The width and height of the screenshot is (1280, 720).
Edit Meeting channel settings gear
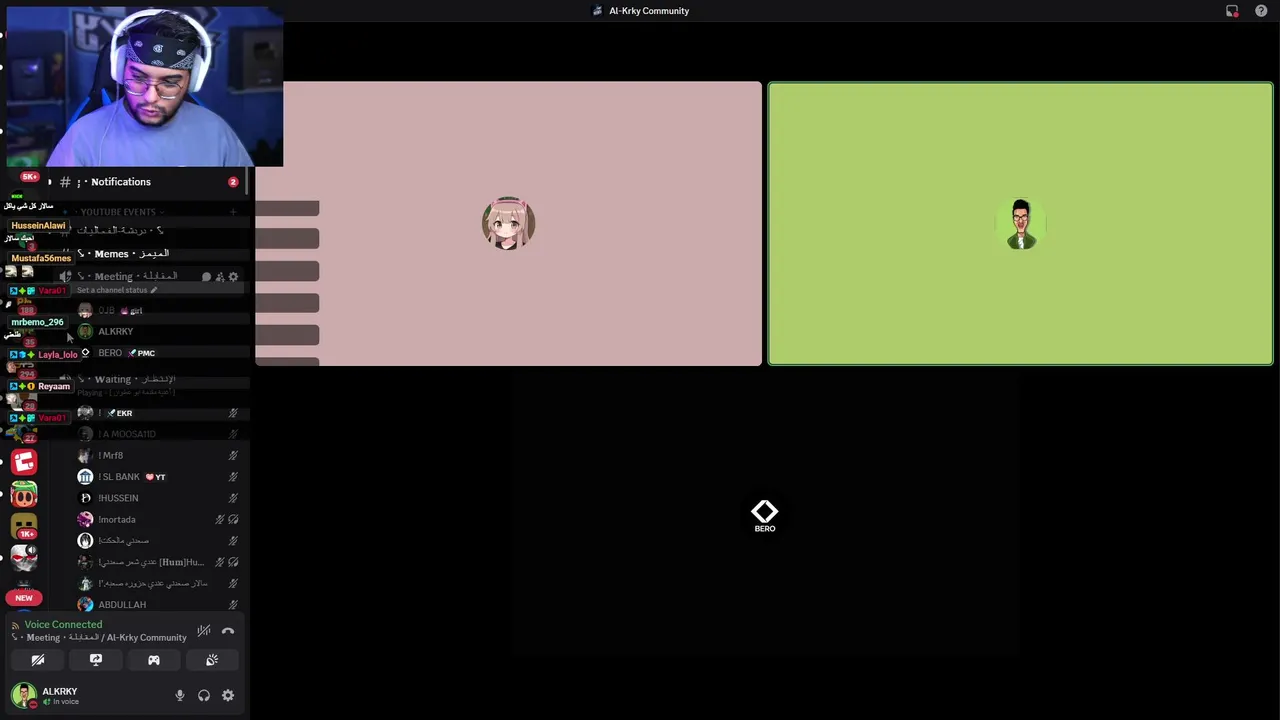(234, 277)
